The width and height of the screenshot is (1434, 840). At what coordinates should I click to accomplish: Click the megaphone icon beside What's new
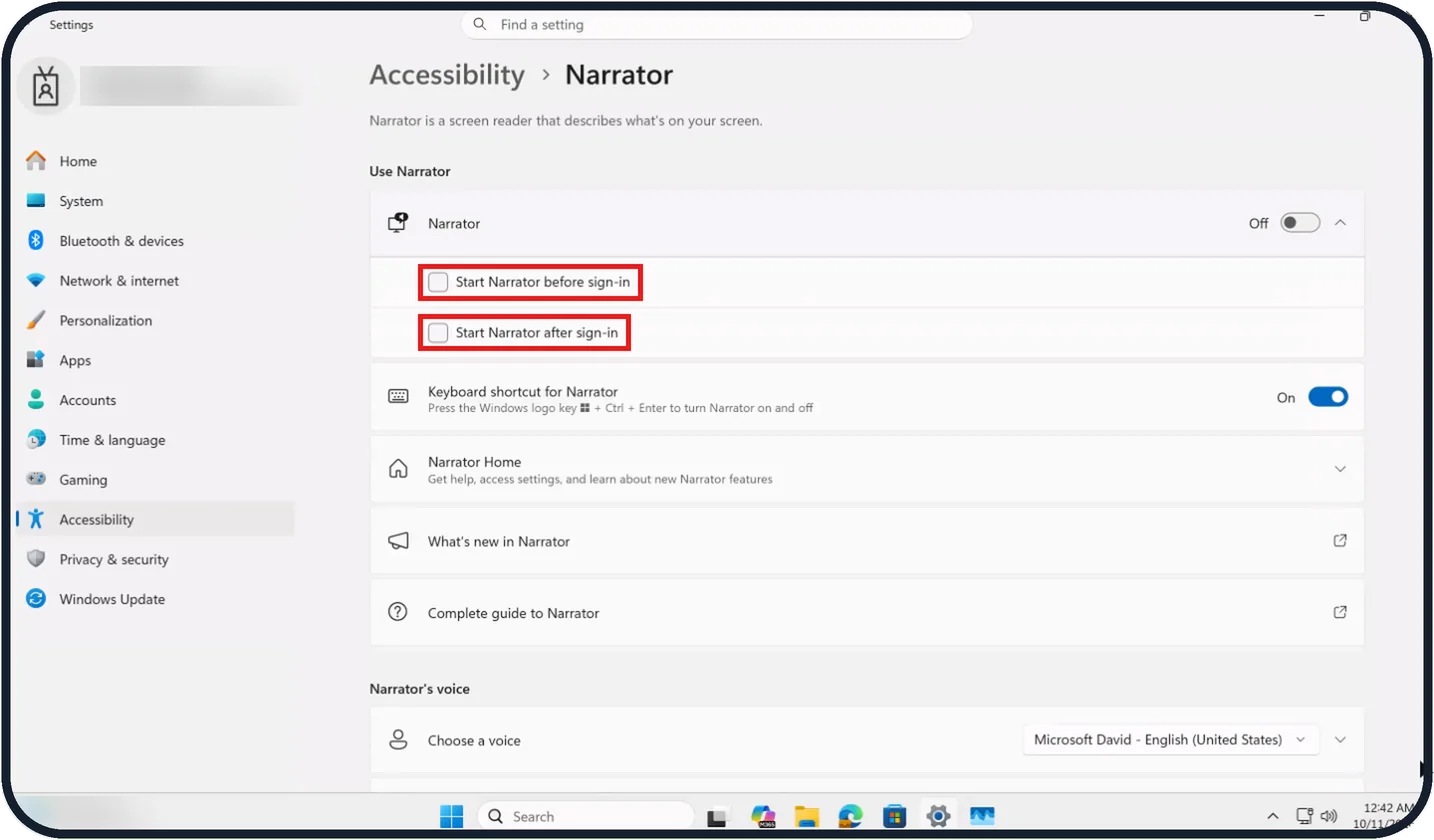point(398,541)
